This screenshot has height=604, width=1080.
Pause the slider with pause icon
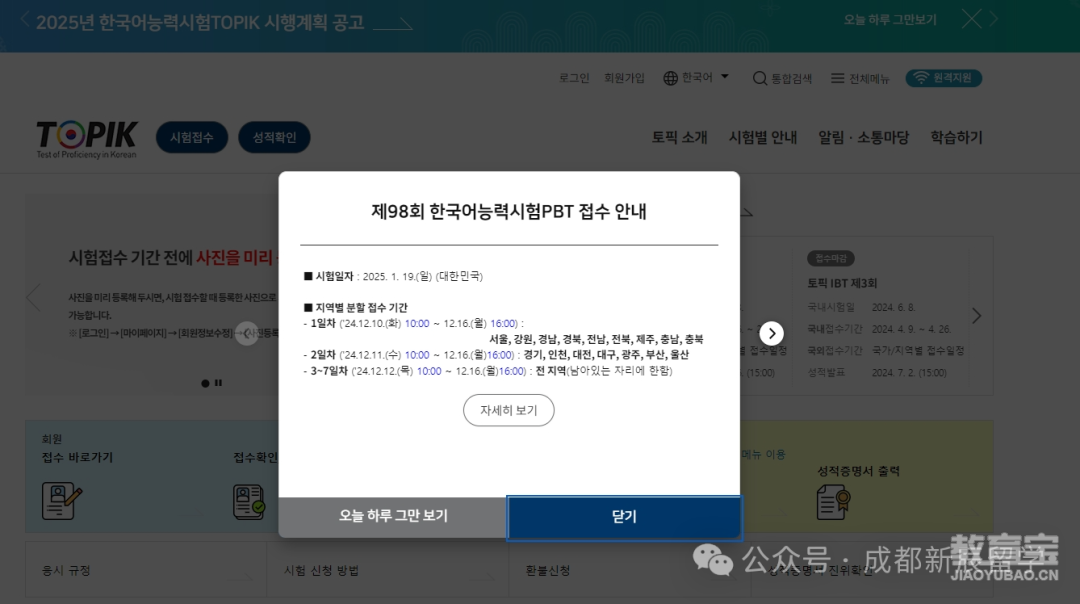pyautogui.click(x=218, y=383)
